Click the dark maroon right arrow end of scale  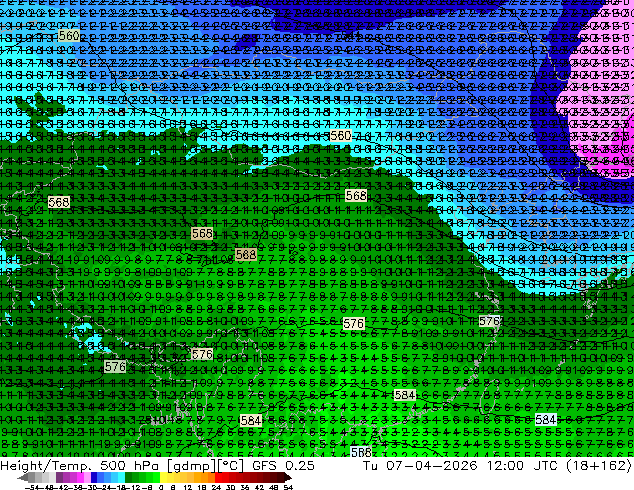288,478
